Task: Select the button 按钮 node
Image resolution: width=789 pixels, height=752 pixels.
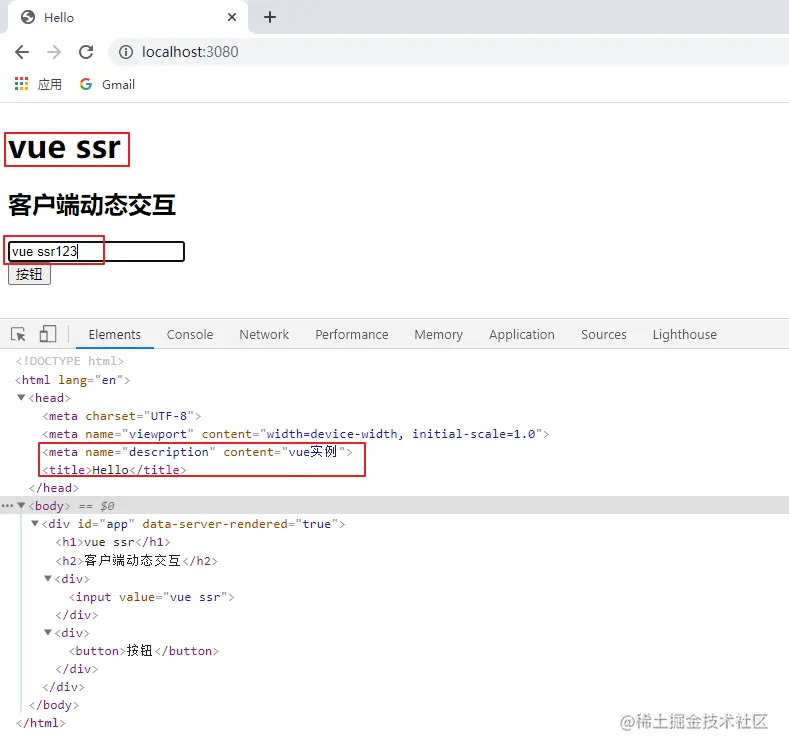Action: pyautogui.click(x=144, y=651)
